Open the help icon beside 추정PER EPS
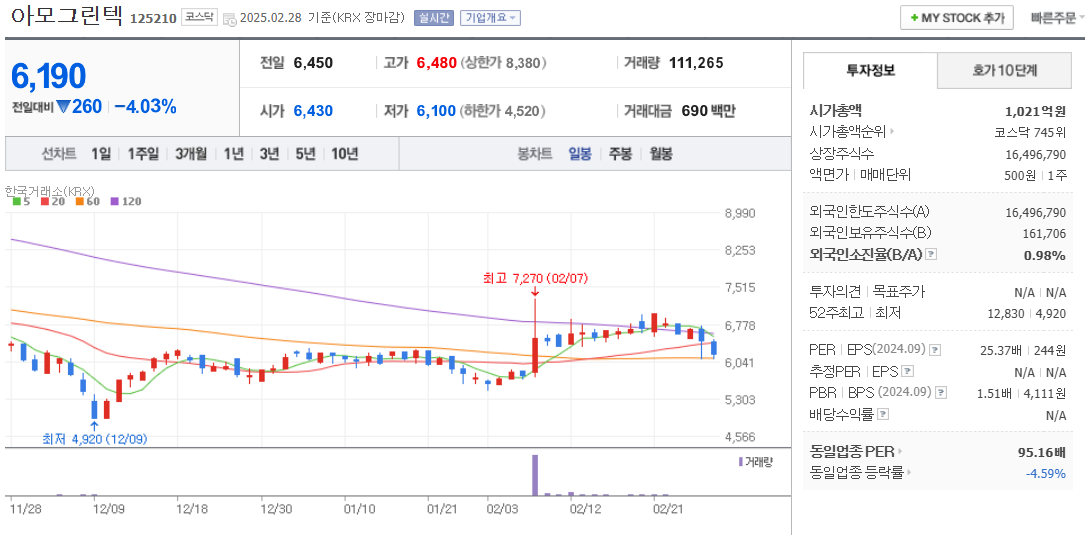This screenshot has height=535, width=1092. (907, 371)
